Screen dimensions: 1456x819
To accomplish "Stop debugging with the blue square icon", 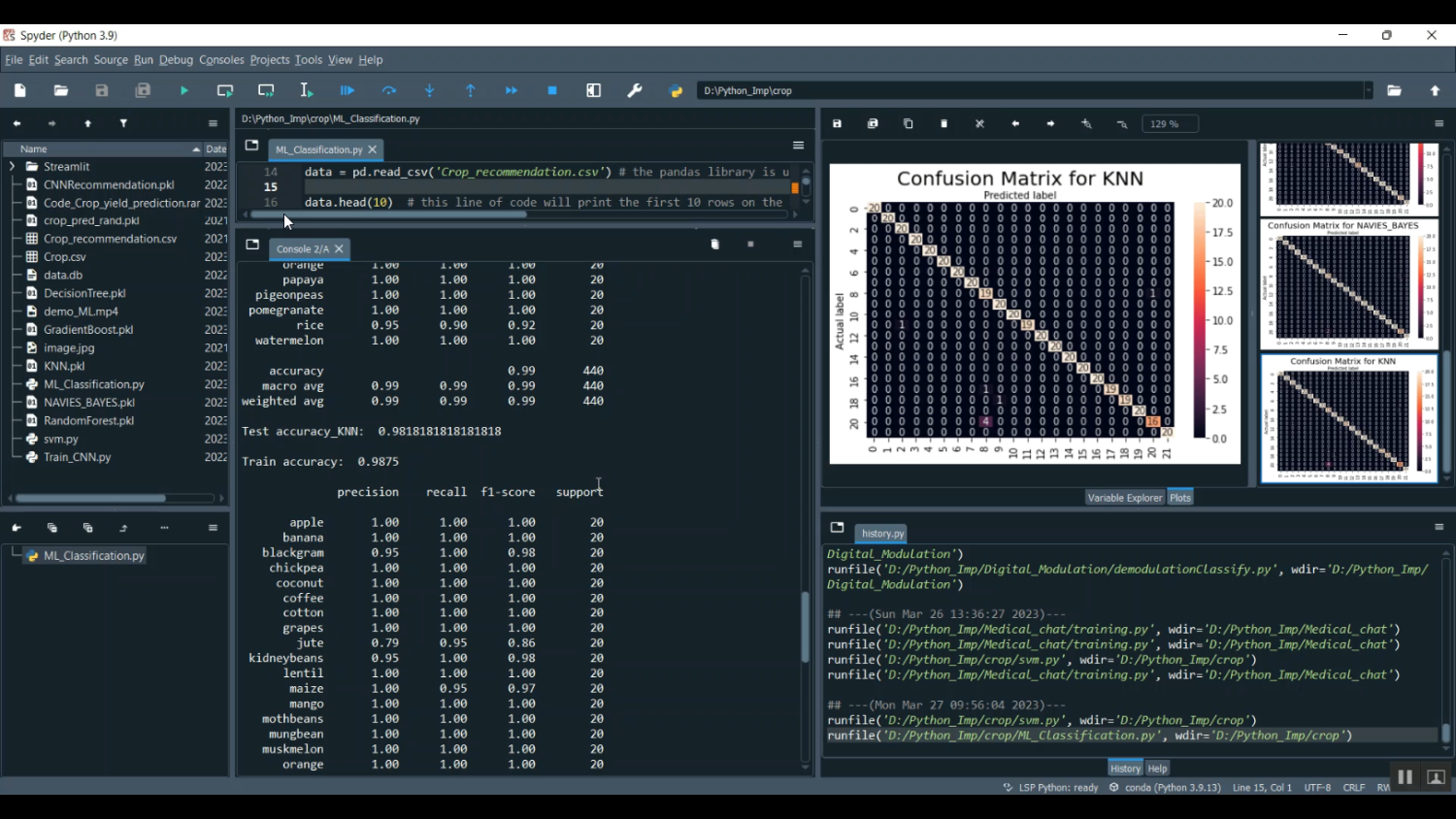I will (552, 90).
